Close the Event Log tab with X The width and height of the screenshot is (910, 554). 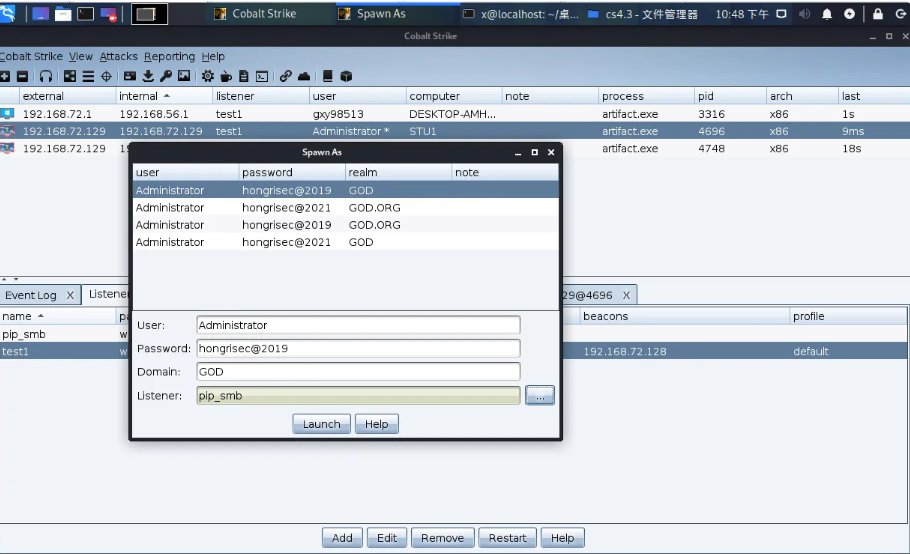point(70,295)
